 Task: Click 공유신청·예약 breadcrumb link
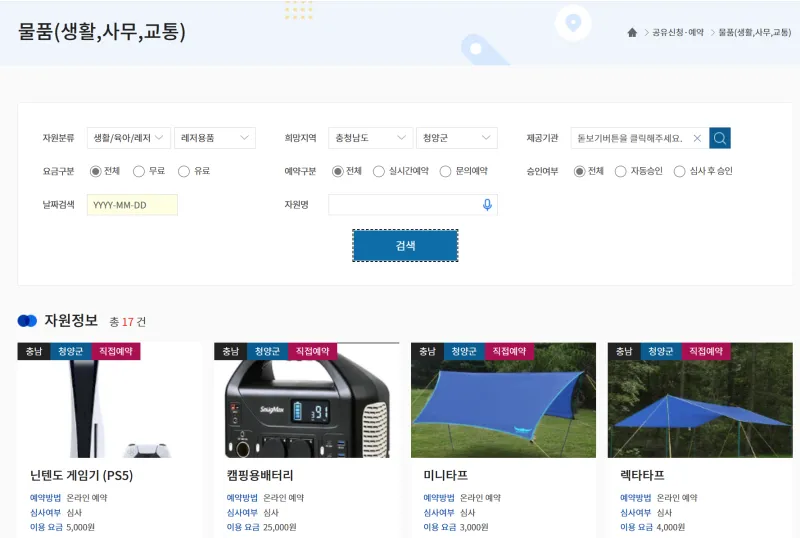click(x=678, y=33)
